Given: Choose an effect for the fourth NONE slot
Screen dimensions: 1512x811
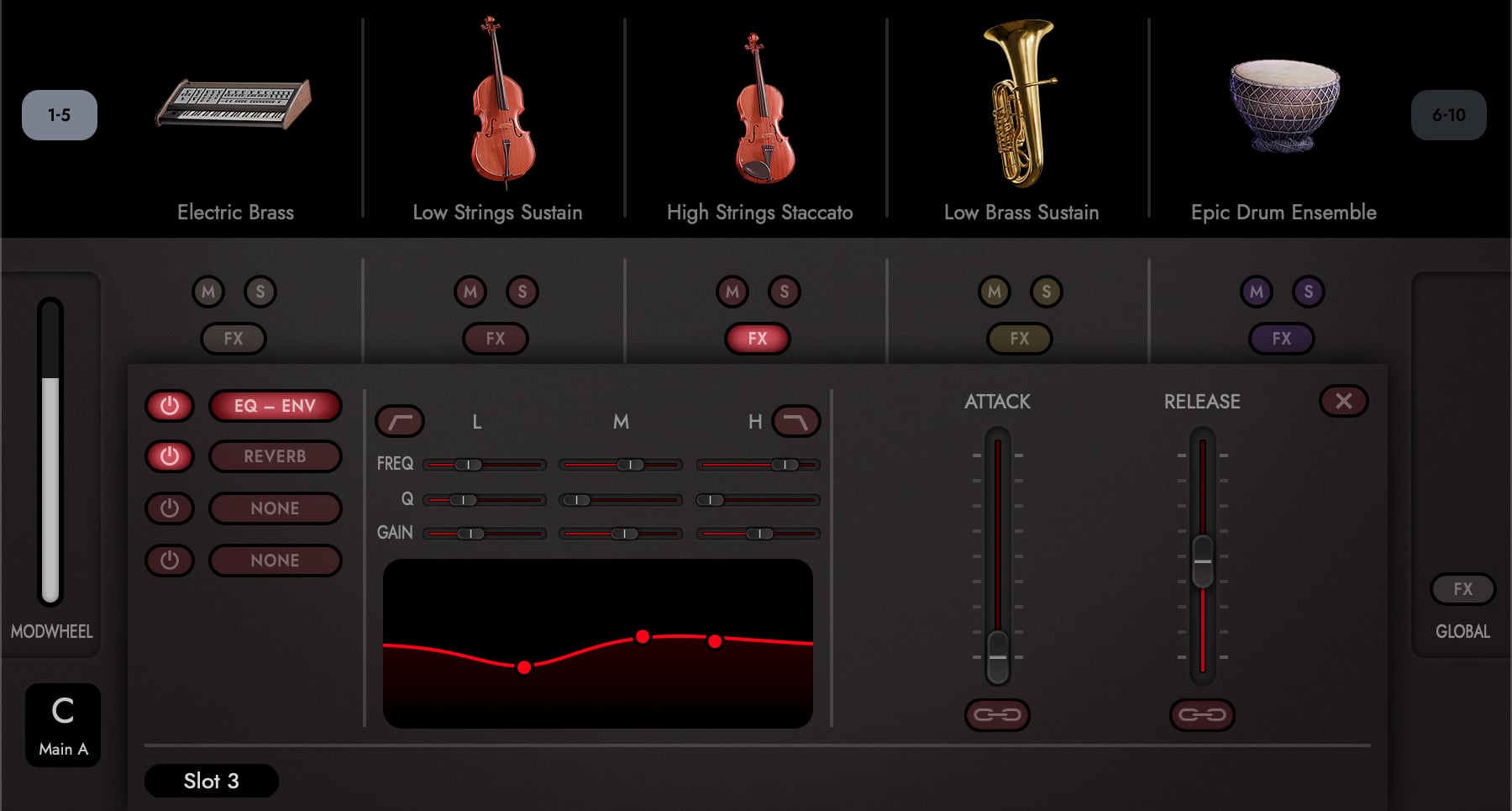Looking at the screenshot, I should pos(276,561).
